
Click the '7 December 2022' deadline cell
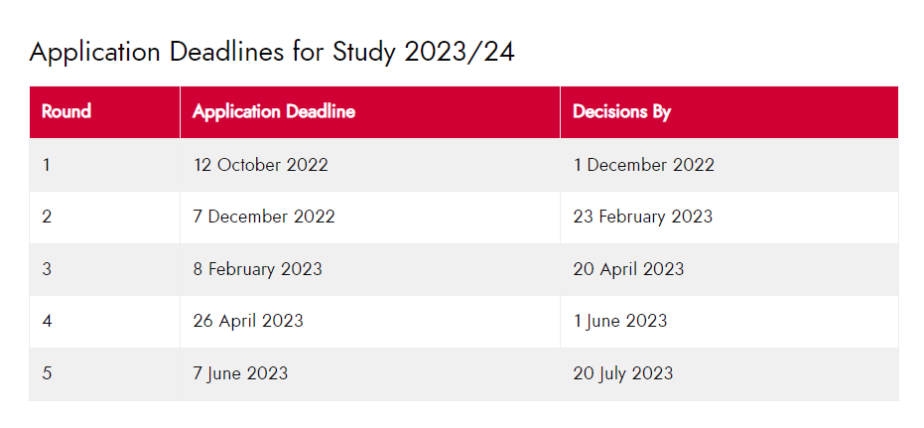pos(264,217)
